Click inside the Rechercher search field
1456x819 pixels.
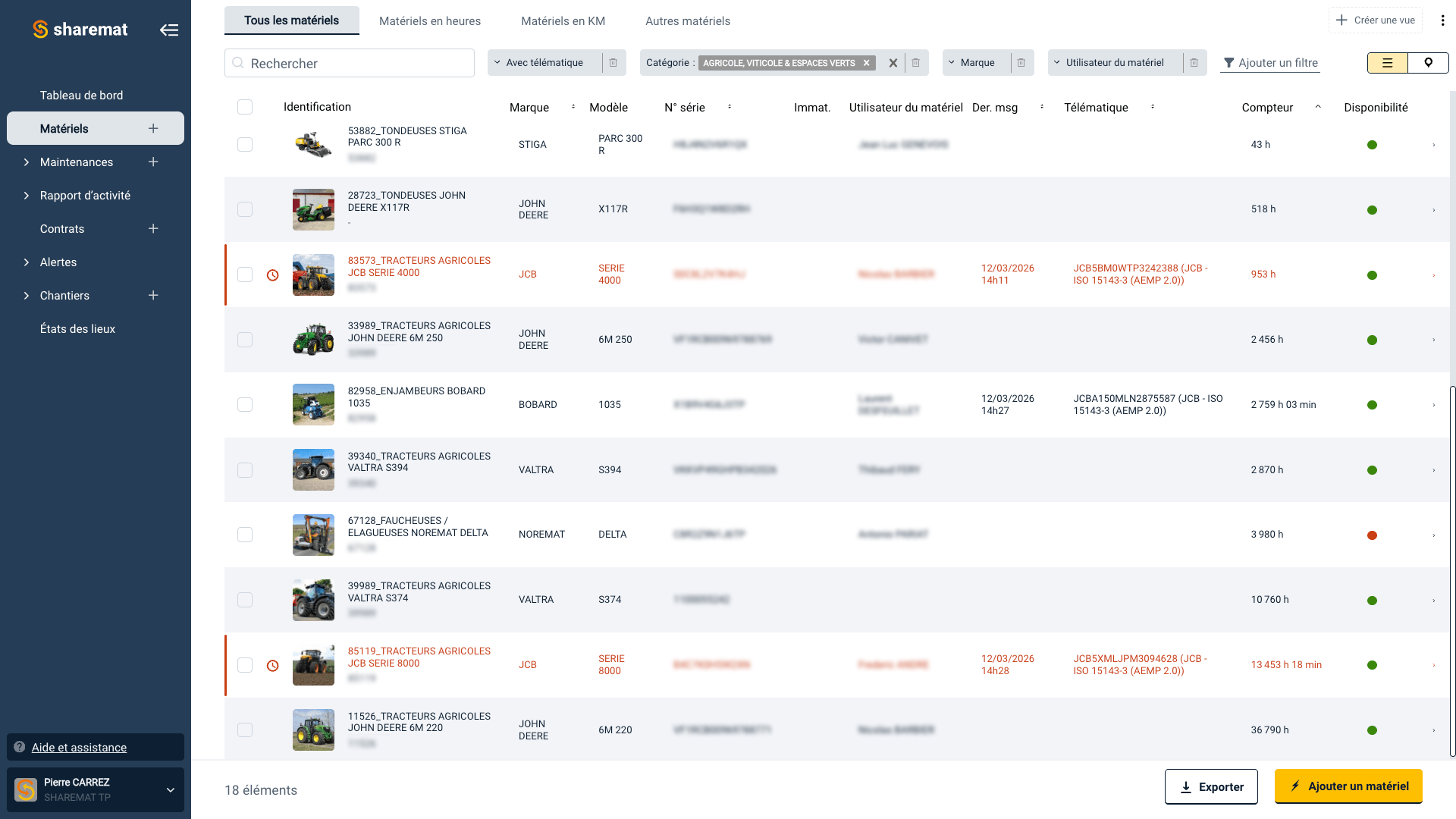349,63
